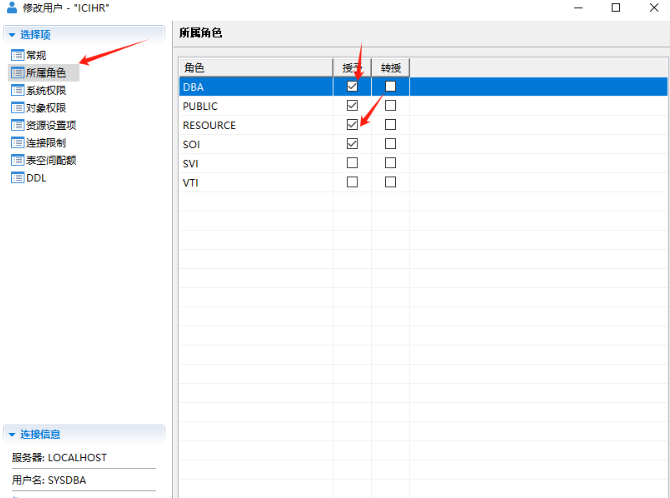Viewport: 670px width, 498px height.
Task: Uncheck 授予 for the PUBLIC role
Action: pyautogui.click(x=352, y=106)
